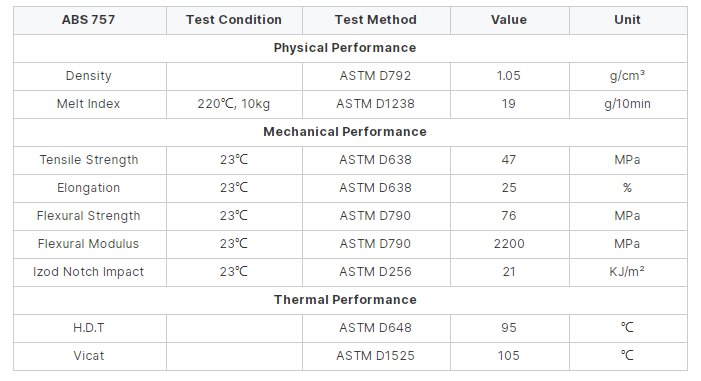Click the H.D.T row label

89,328
